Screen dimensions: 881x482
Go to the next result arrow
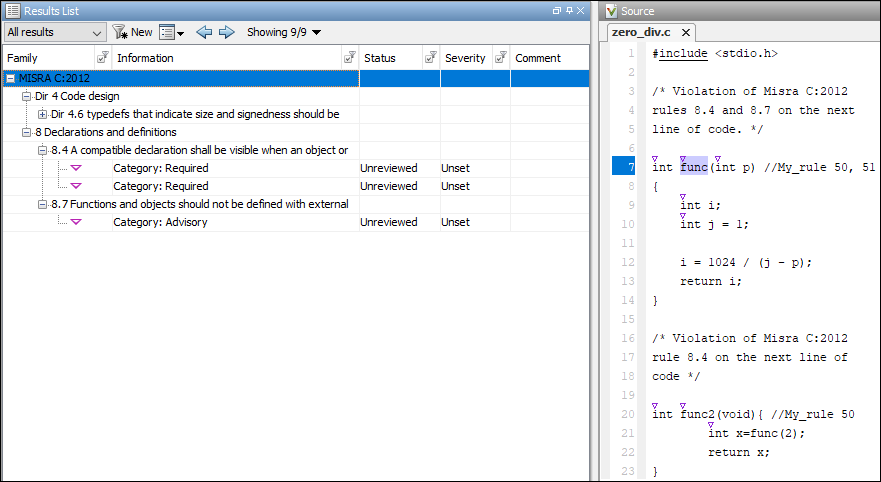tap(227, 32)
